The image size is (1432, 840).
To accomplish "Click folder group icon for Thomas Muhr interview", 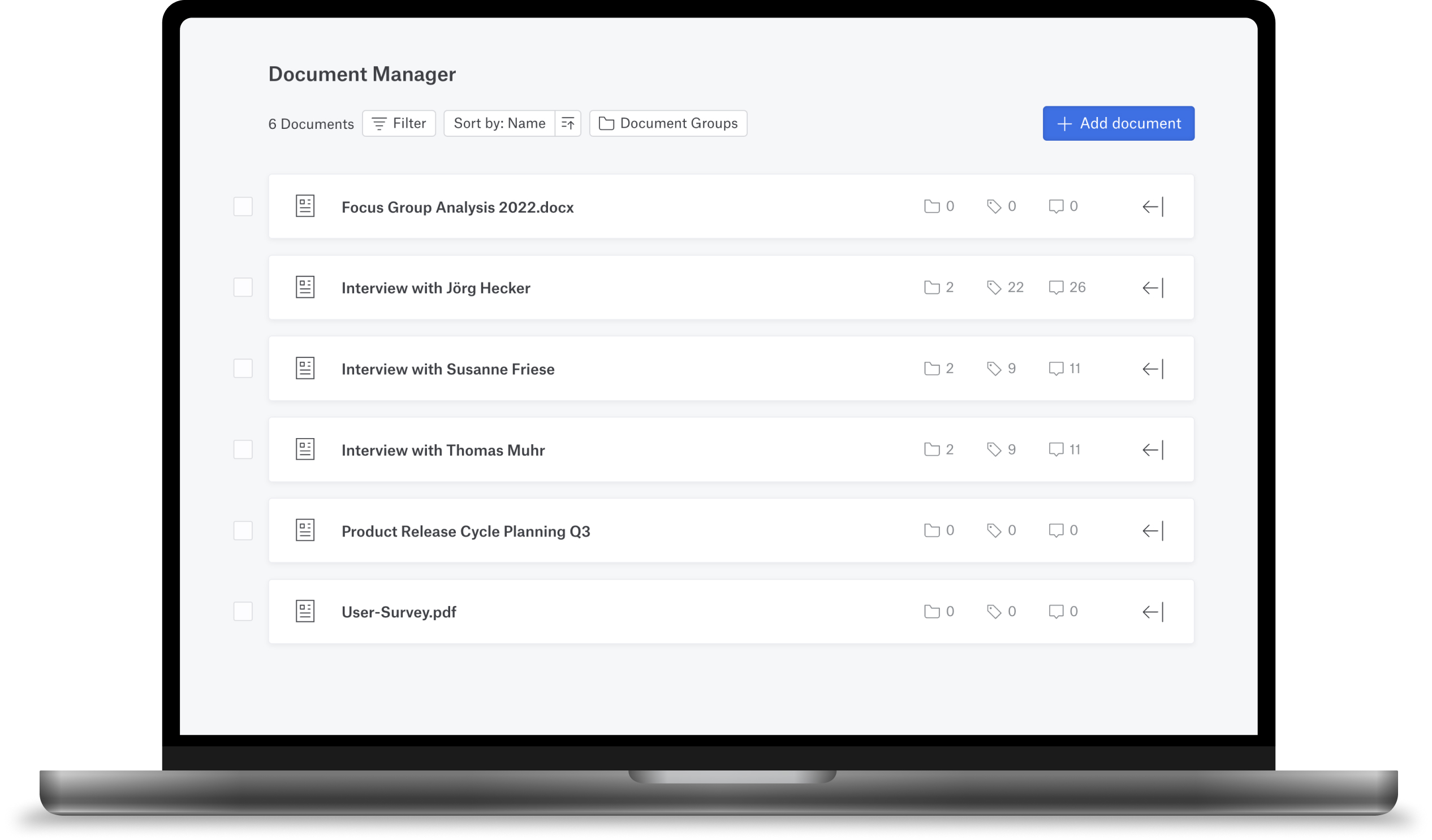I will point(931,450).
